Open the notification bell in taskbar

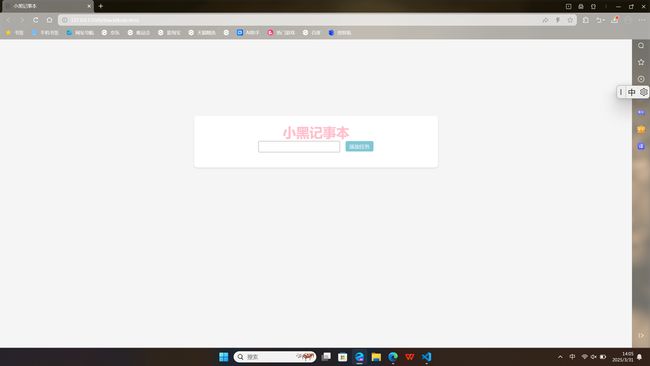640,357
